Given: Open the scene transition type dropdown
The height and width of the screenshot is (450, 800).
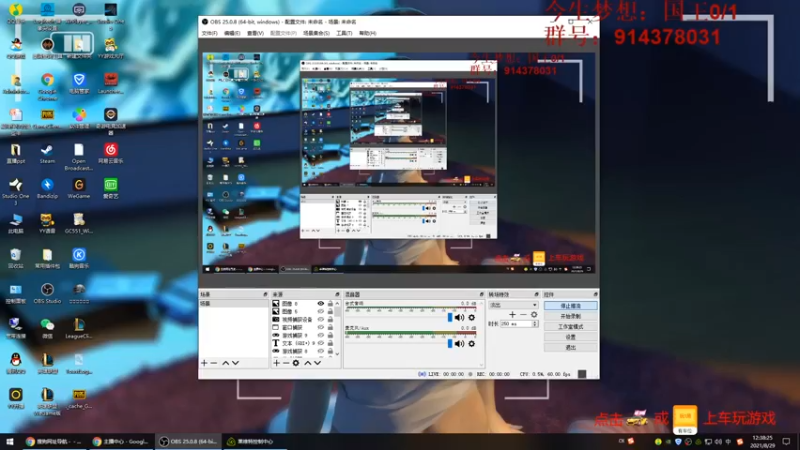Looking at the screenshot, I should (x=513, y=305).
